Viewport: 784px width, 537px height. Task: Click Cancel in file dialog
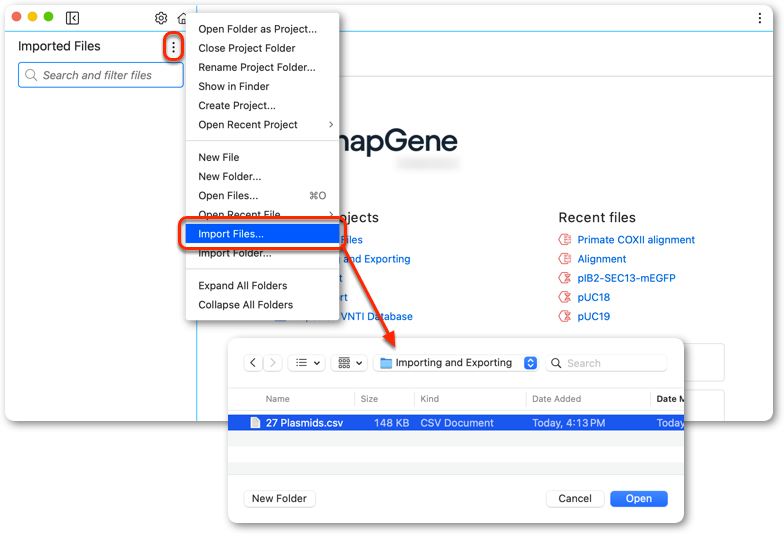[575, 498]
